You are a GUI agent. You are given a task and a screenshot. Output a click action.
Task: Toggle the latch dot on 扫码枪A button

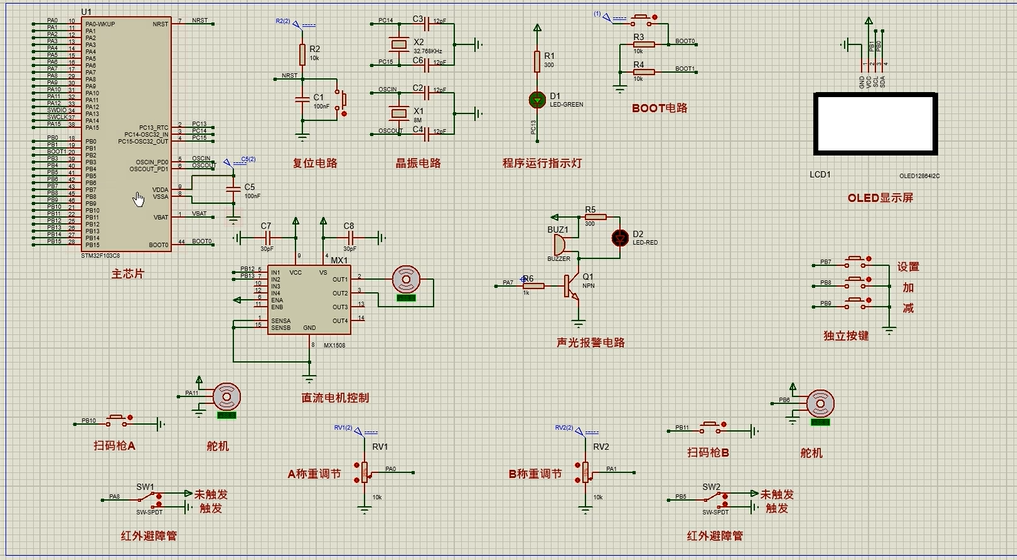click(131, 418)
